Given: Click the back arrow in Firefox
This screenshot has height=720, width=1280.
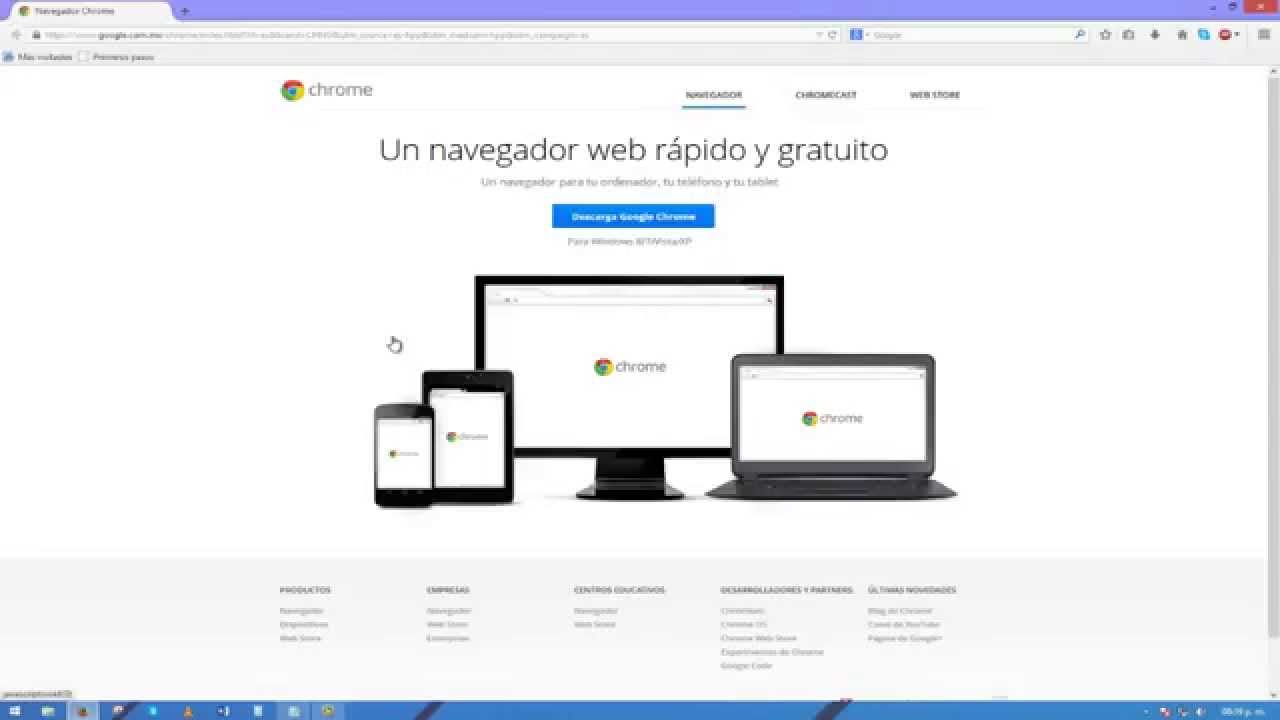Looking at the screenshot, I should click(16, 34).
